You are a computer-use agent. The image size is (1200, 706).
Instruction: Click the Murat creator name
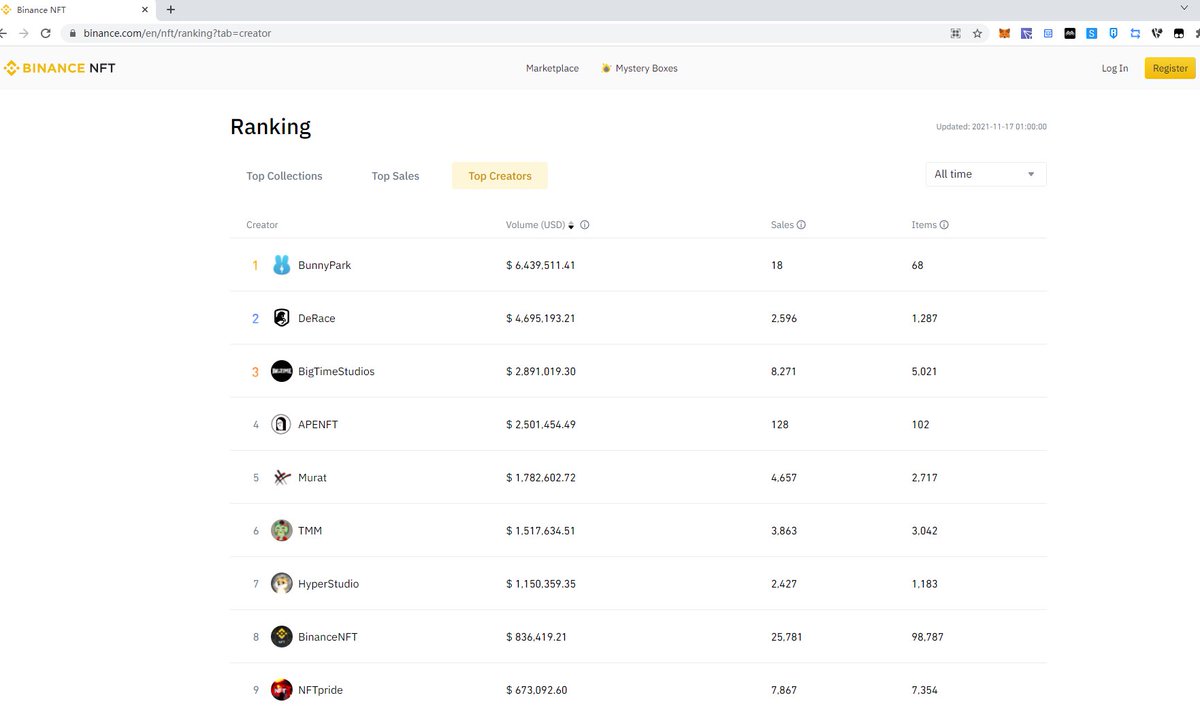click(x=312, y=478)
